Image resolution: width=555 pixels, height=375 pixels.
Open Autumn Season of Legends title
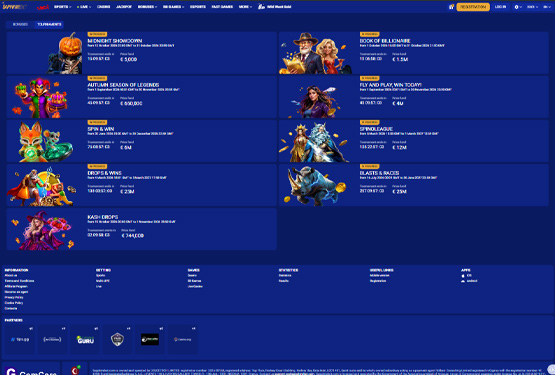123,85
